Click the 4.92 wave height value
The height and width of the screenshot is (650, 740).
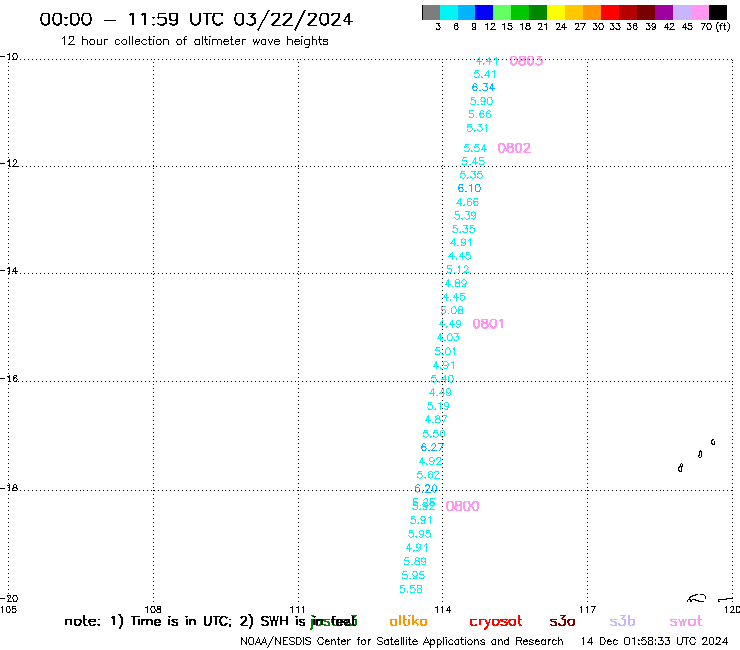[x=430, y=461]
